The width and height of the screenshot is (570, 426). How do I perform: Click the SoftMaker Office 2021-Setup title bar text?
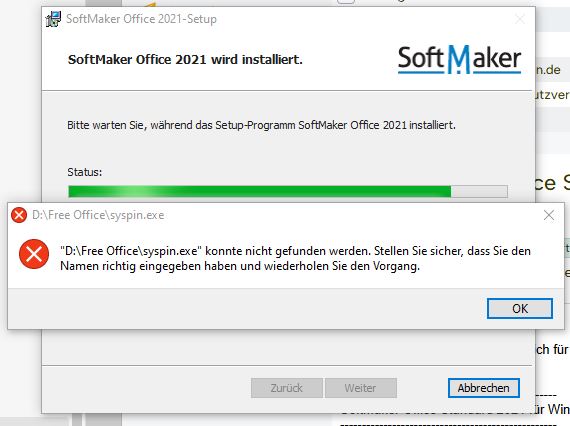point(141,19)
